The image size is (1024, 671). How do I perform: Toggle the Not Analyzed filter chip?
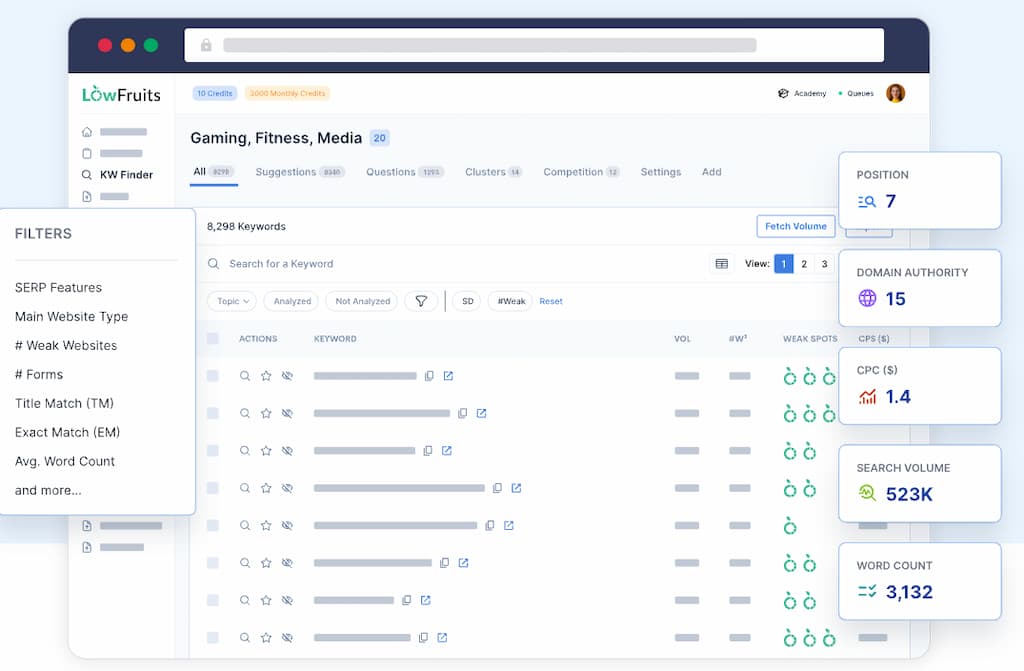point(362,301)
